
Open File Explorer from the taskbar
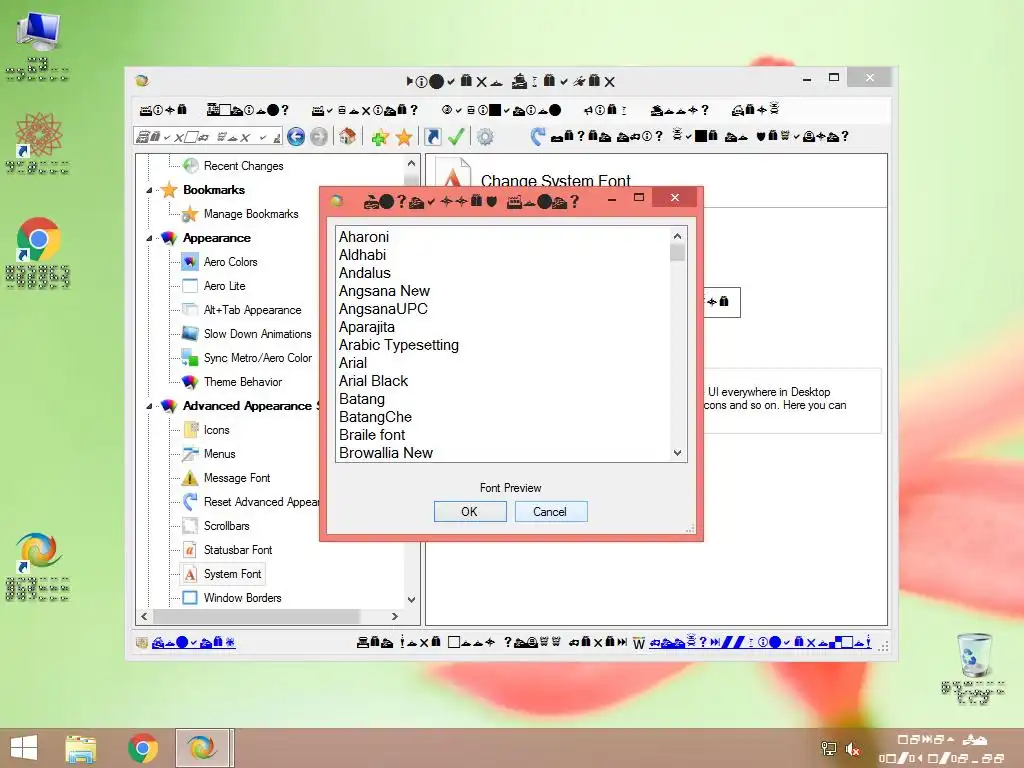81,748
